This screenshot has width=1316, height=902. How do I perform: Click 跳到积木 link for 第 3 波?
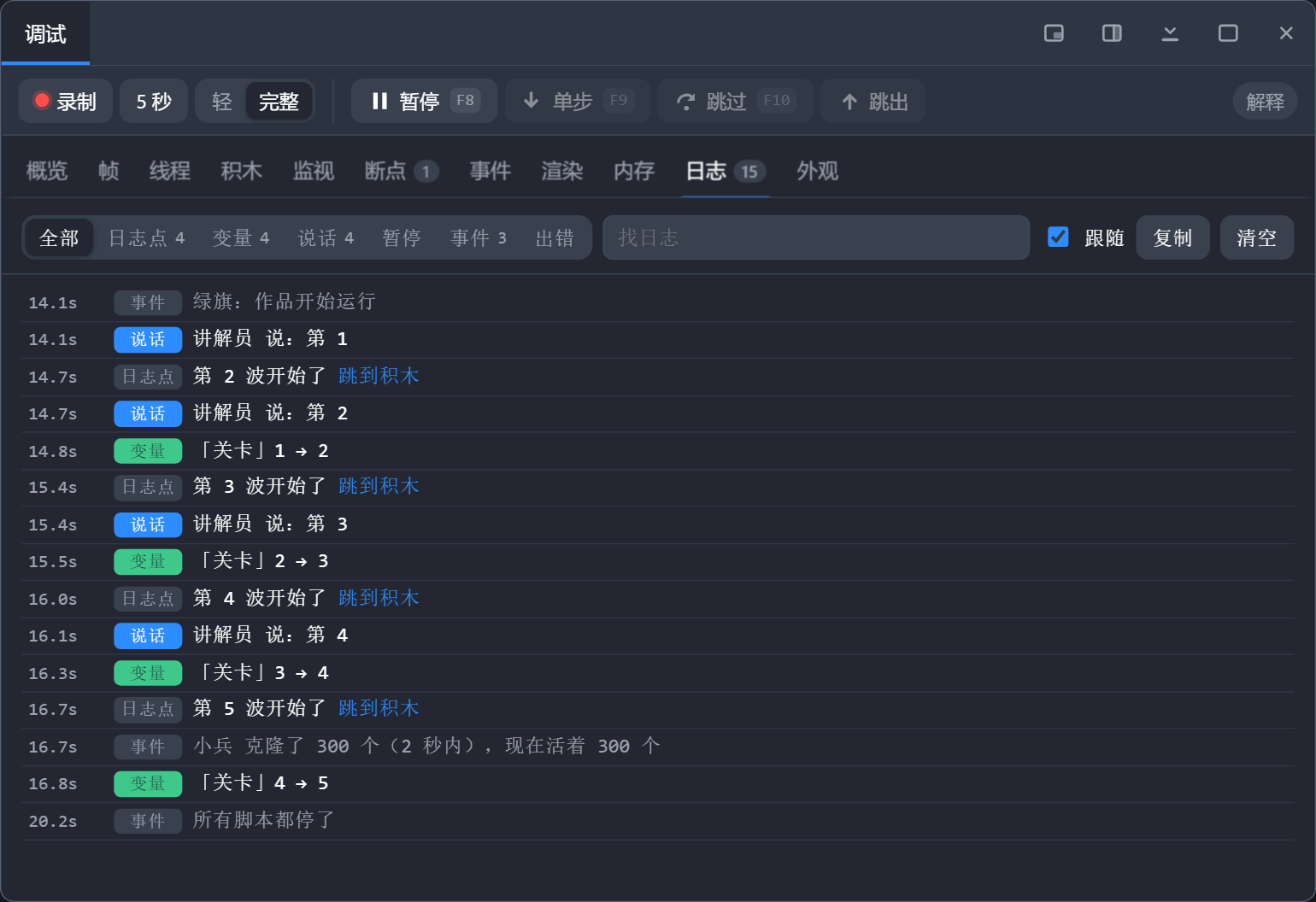coord(379,486)
